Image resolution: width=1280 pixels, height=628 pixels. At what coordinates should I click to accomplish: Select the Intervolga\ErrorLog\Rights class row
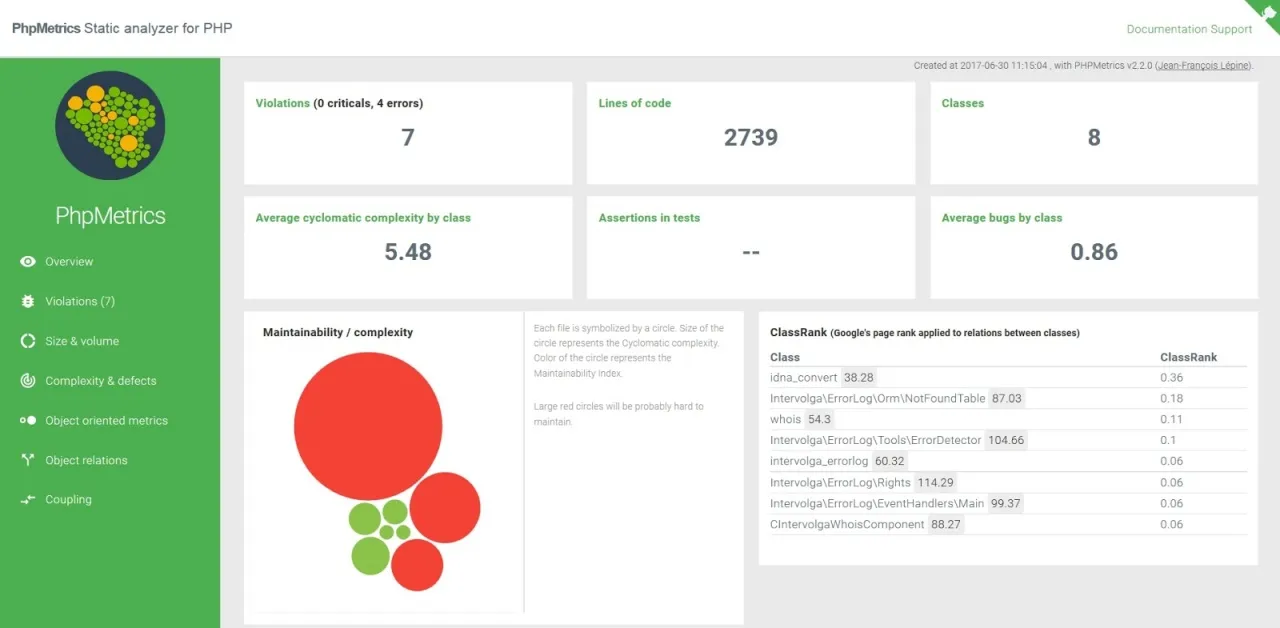tap(839, 483)
